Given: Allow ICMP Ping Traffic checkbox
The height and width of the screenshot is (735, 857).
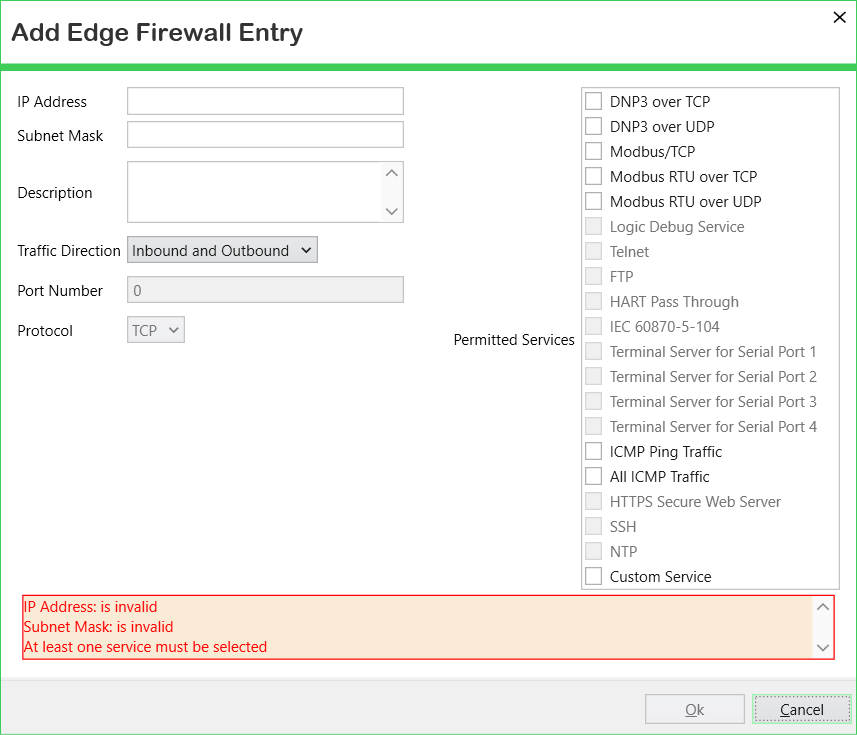Looking at the screenshot, I should pyautogui.click(x=594, y=452).
